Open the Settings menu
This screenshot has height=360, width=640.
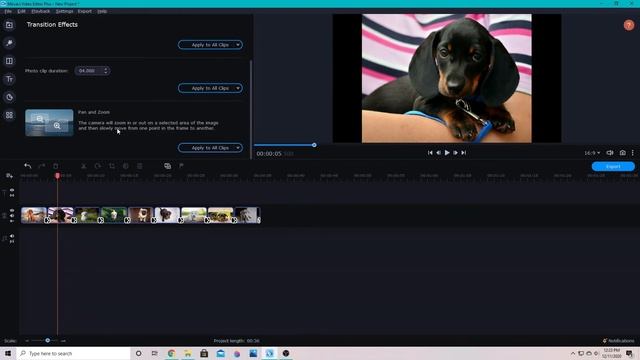[x=64, y=11]
